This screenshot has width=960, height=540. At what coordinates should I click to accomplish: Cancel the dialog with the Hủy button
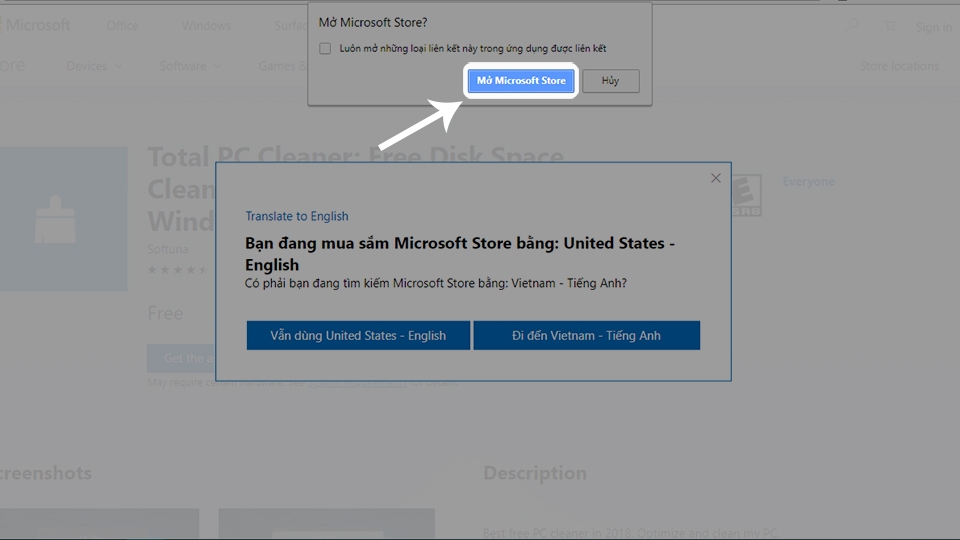[x=610, y=81]
